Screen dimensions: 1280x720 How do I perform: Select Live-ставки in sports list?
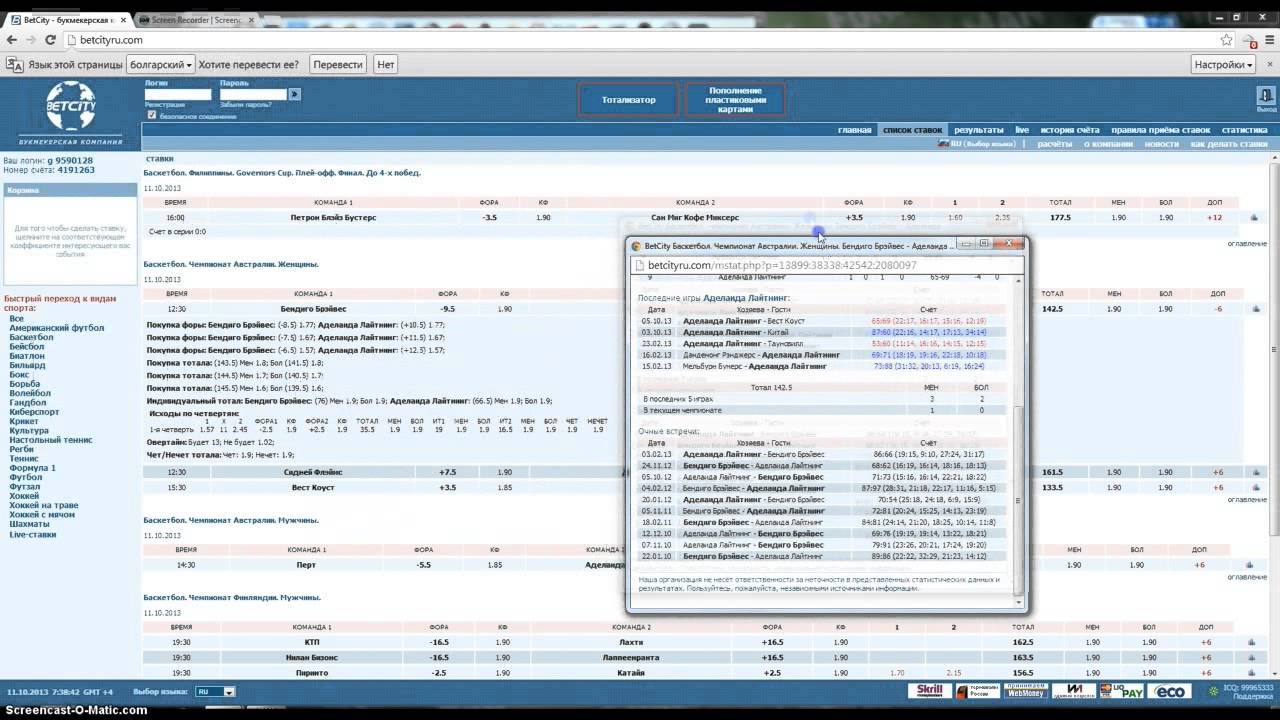coord(33,535)
